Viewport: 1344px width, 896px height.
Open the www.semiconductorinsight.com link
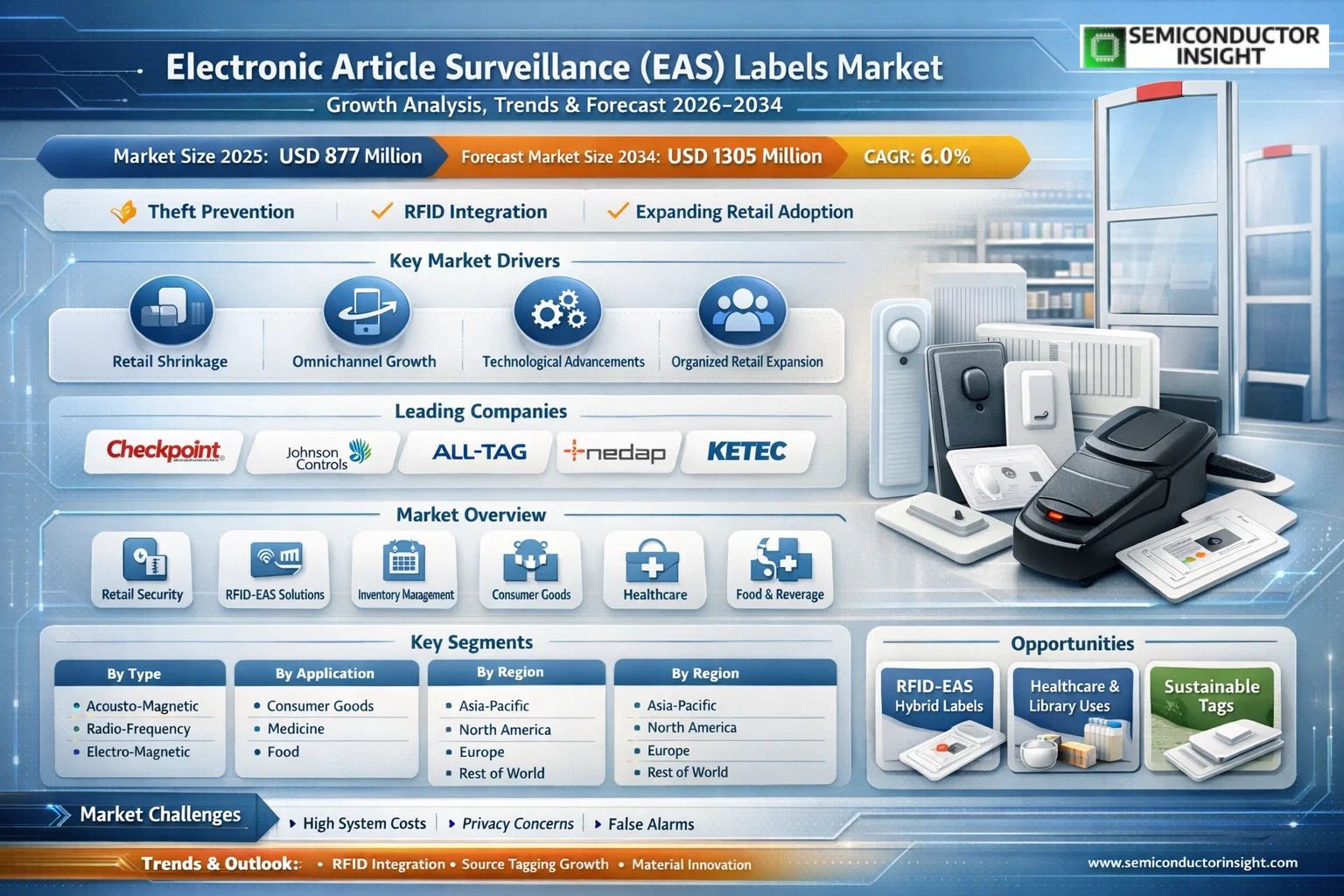pyautogui.click(x=1193, y=863)
